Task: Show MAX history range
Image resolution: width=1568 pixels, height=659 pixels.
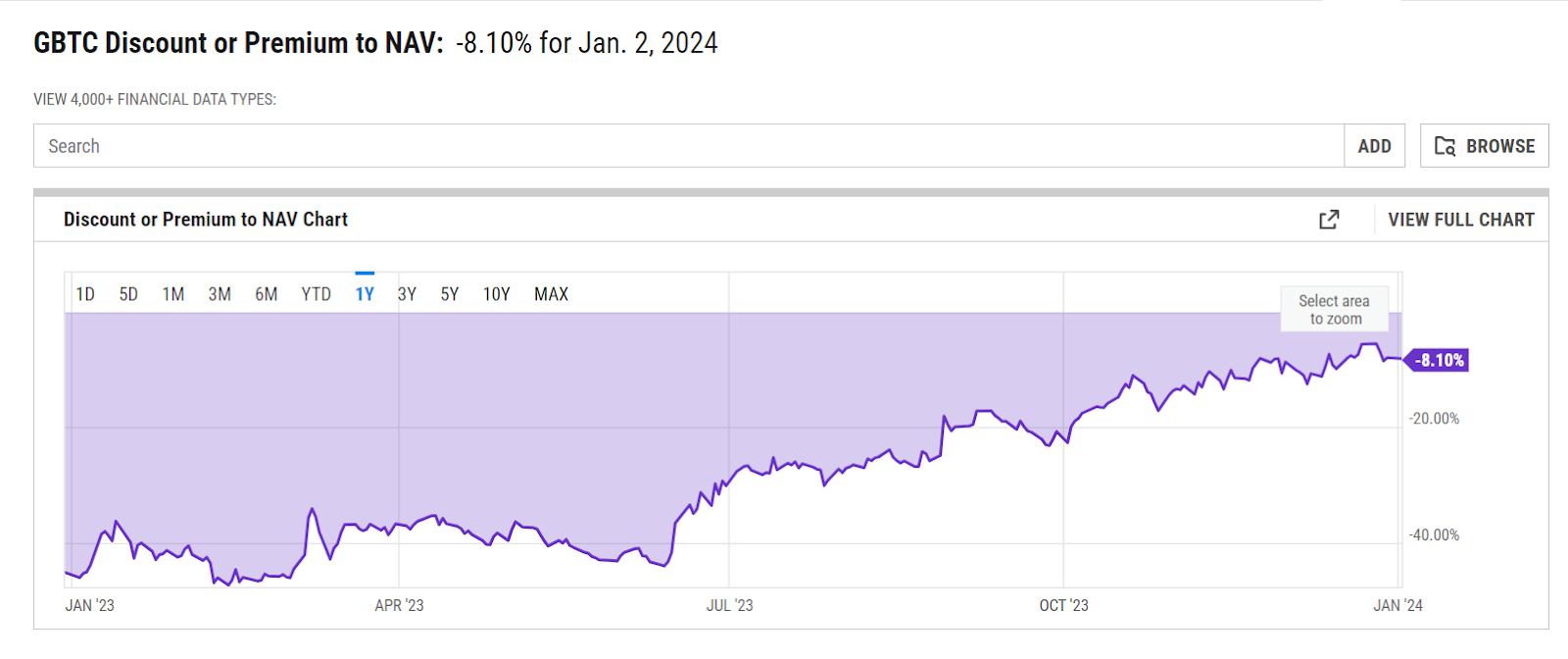Action: 551,294
